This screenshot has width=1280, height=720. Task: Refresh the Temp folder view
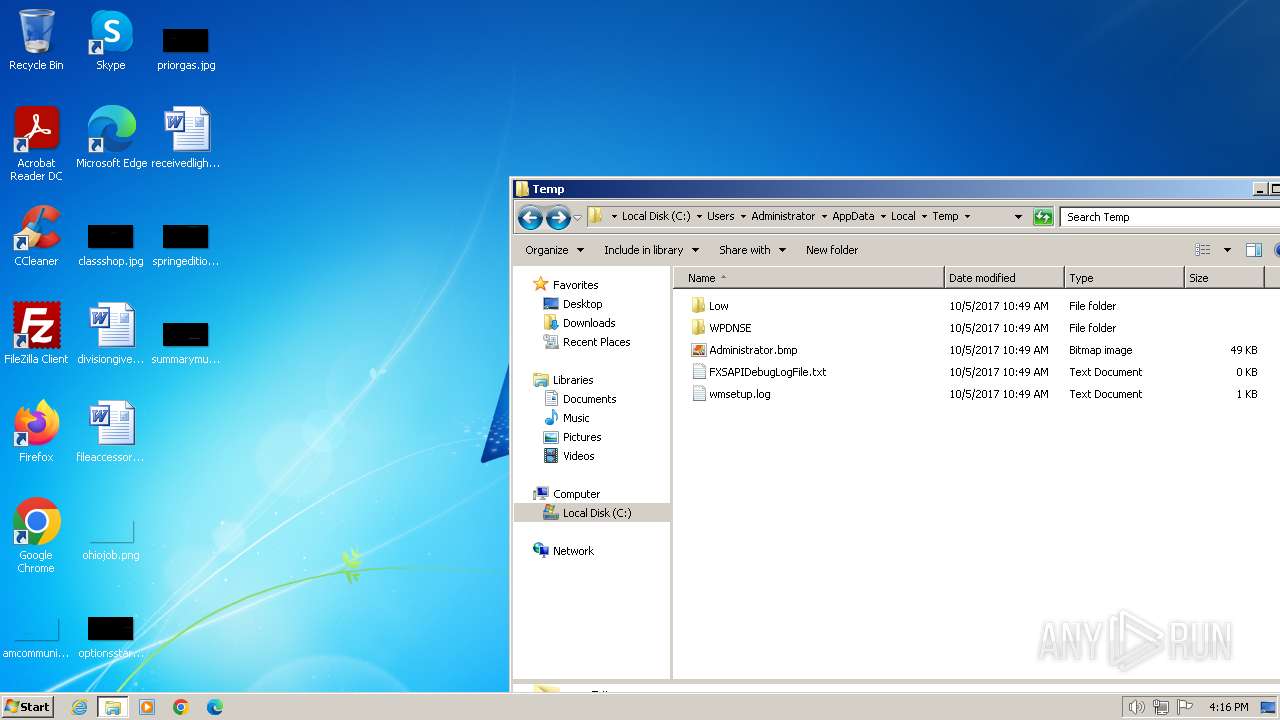[1043, 217]
